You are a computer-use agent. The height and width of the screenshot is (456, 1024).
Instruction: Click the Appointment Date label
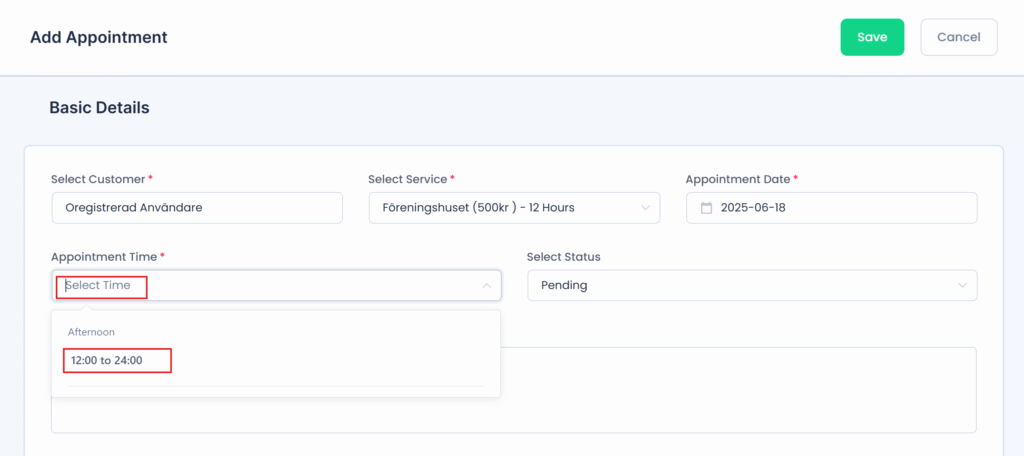[x=738, y=178]
